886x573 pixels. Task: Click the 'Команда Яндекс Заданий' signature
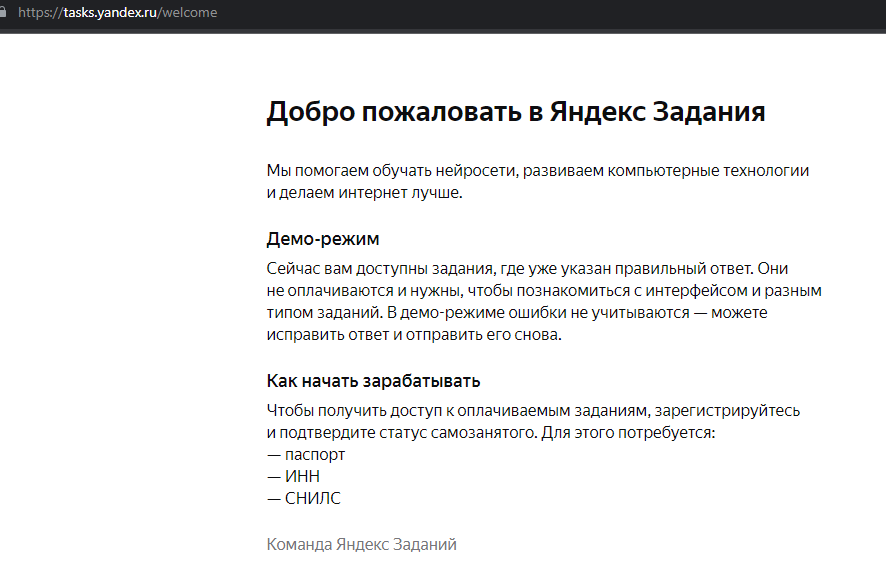tap(361, 544)
